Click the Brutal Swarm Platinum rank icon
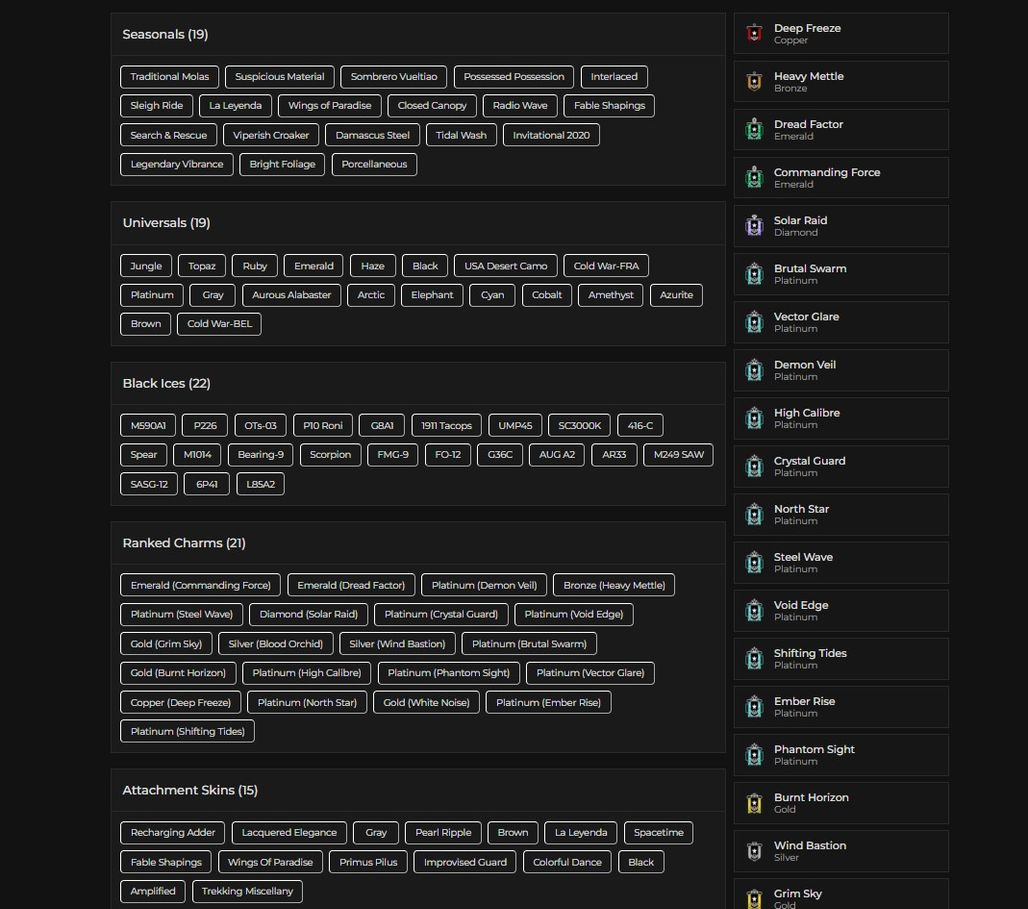1028x909 pixels. (x=754, y=273)
